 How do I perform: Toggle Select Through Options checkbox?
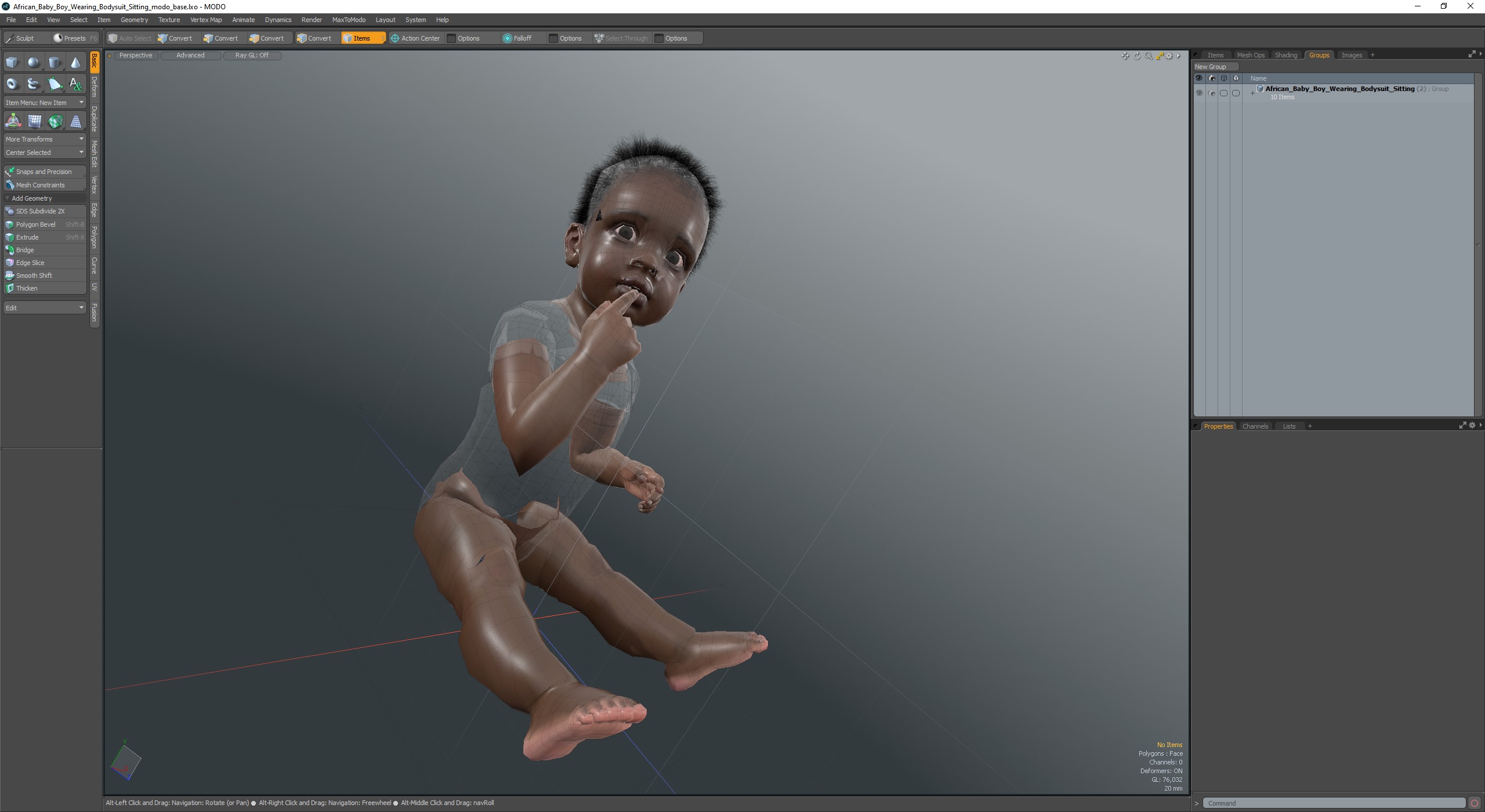point(659,38)
